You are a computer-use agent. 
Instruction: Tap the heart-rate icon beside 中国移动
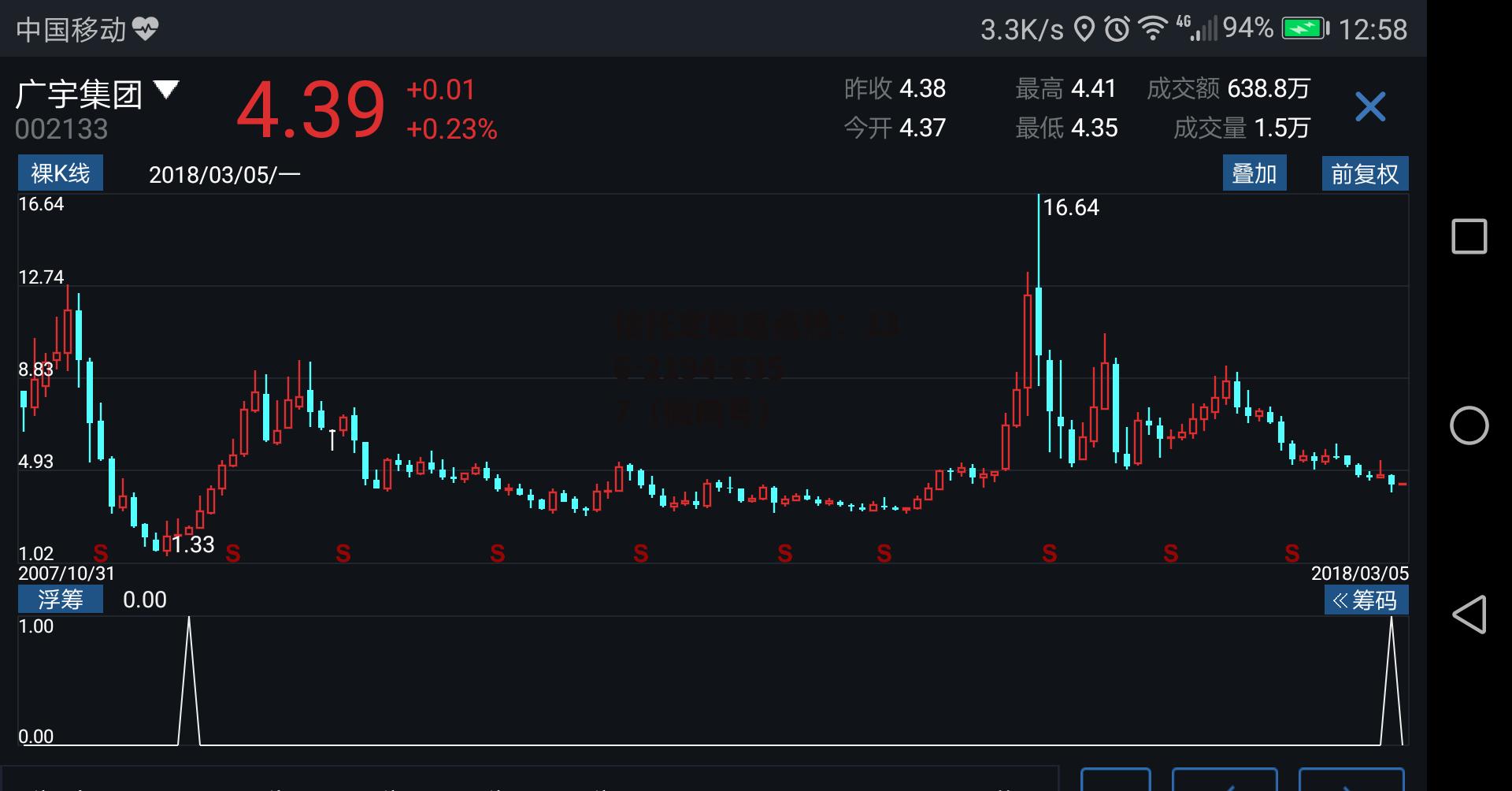(x=145, y=29)
